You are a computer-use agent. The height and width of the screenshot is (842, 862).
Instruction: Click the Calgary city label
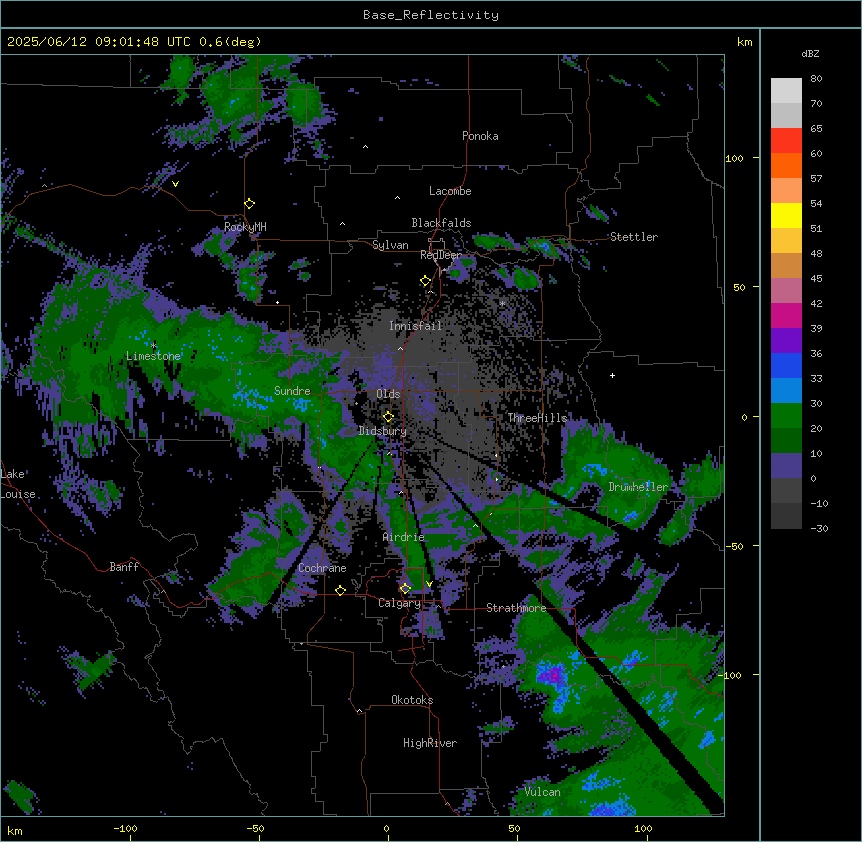tap(399, 603)
